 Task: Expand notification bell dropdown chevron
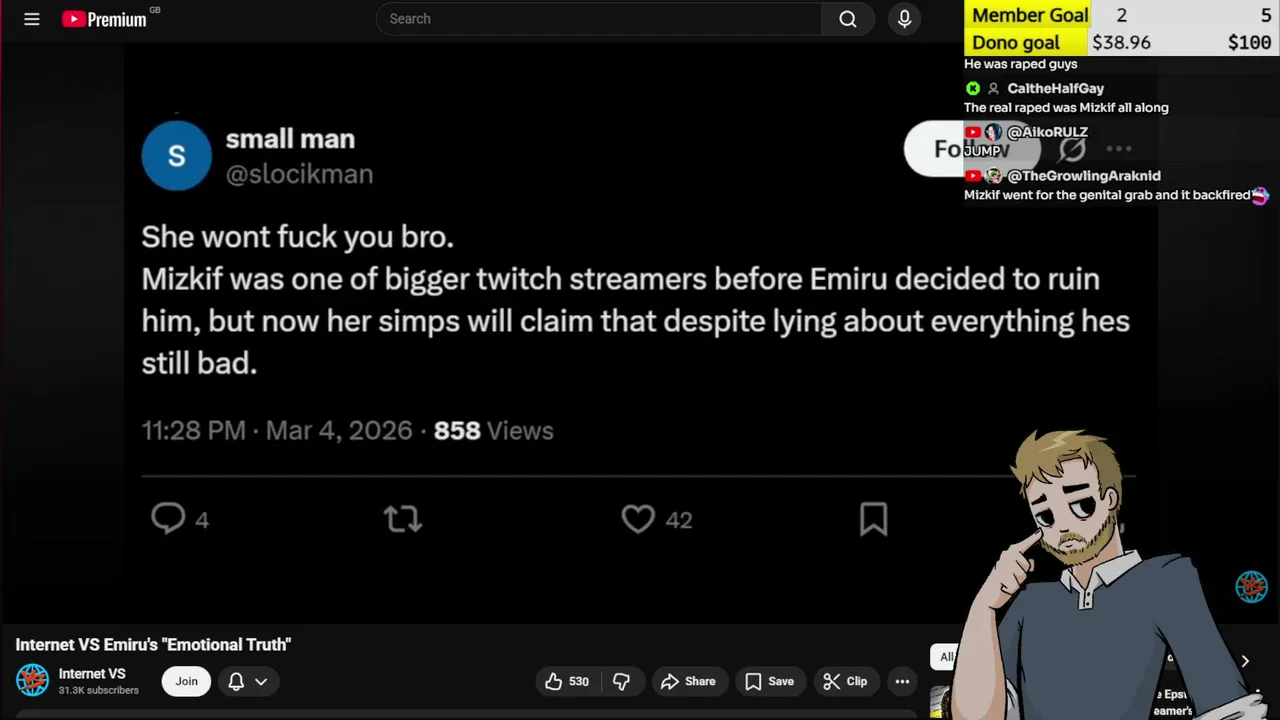(x=261, y=681)
